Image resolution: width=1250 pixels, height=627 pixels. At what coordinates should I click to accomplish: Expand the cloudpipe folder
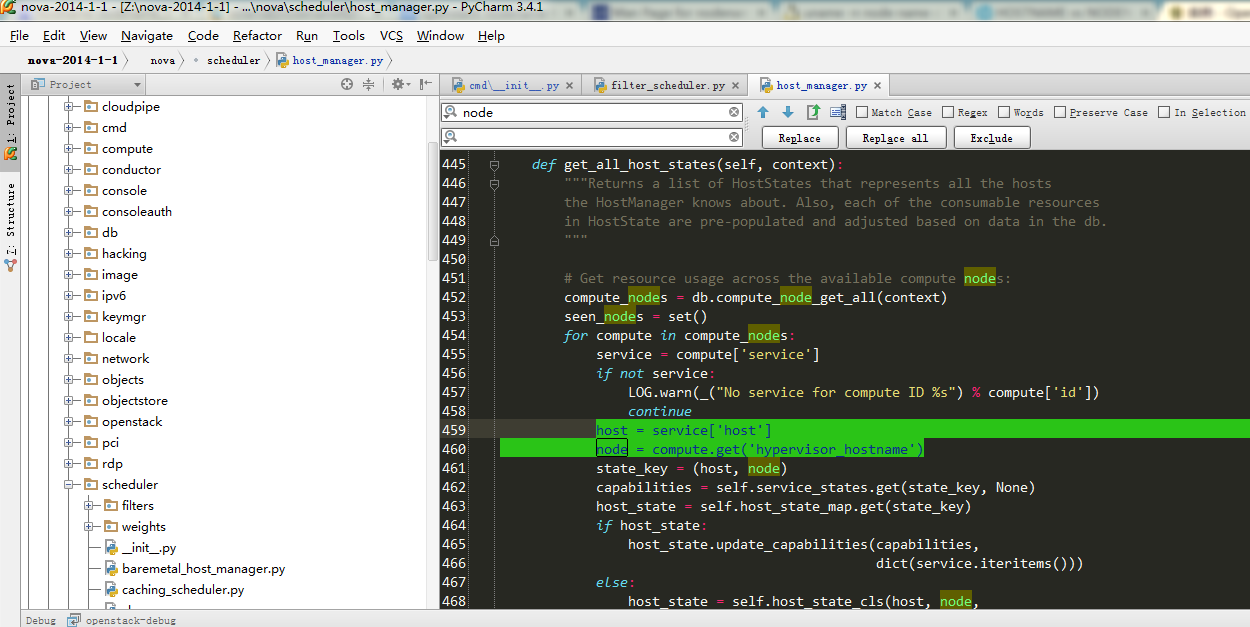pyautogui.click(x=69, y=107)
